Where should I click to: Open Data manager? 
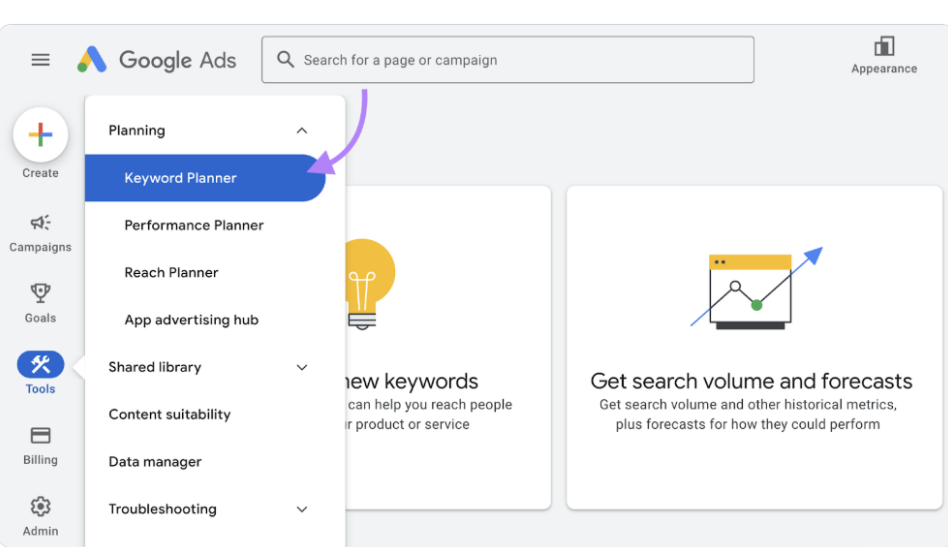pyautogui.click(x=155, y=462)
